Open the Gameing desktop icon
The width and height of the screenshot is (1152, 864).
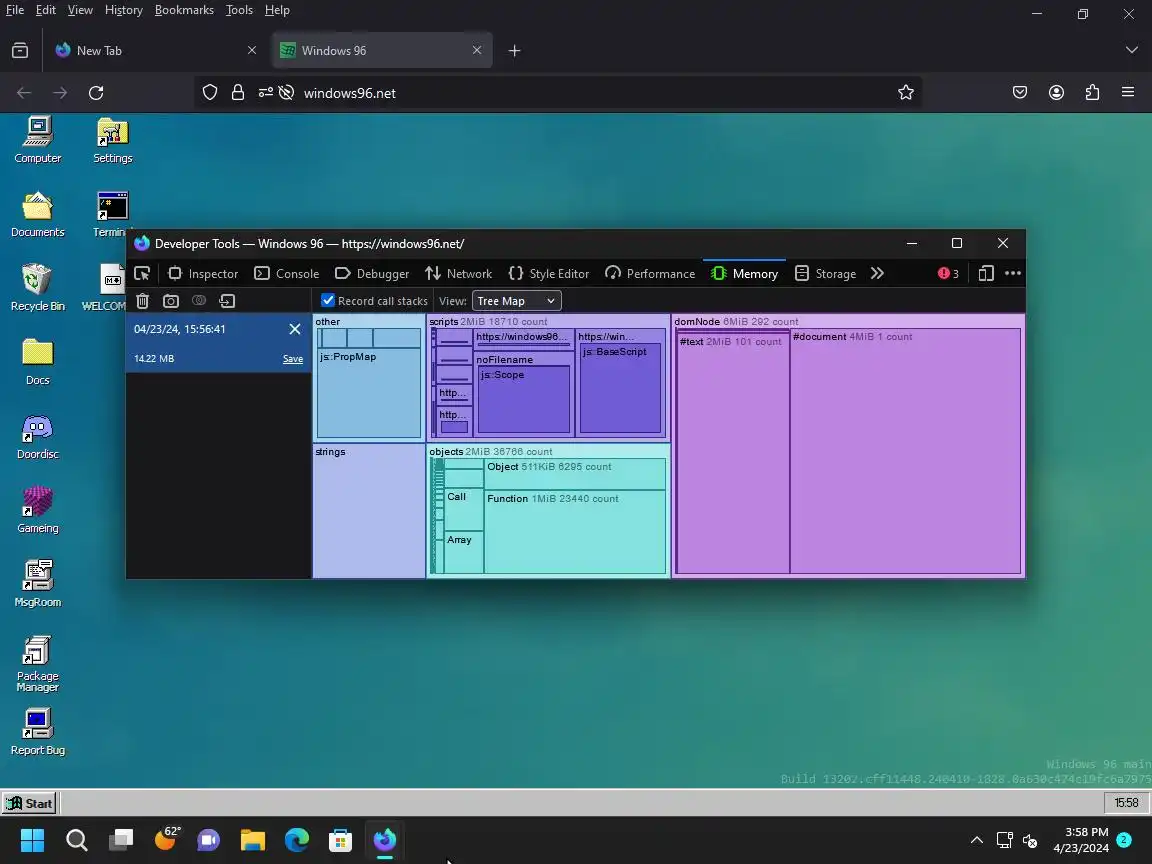tap(37, 510)
